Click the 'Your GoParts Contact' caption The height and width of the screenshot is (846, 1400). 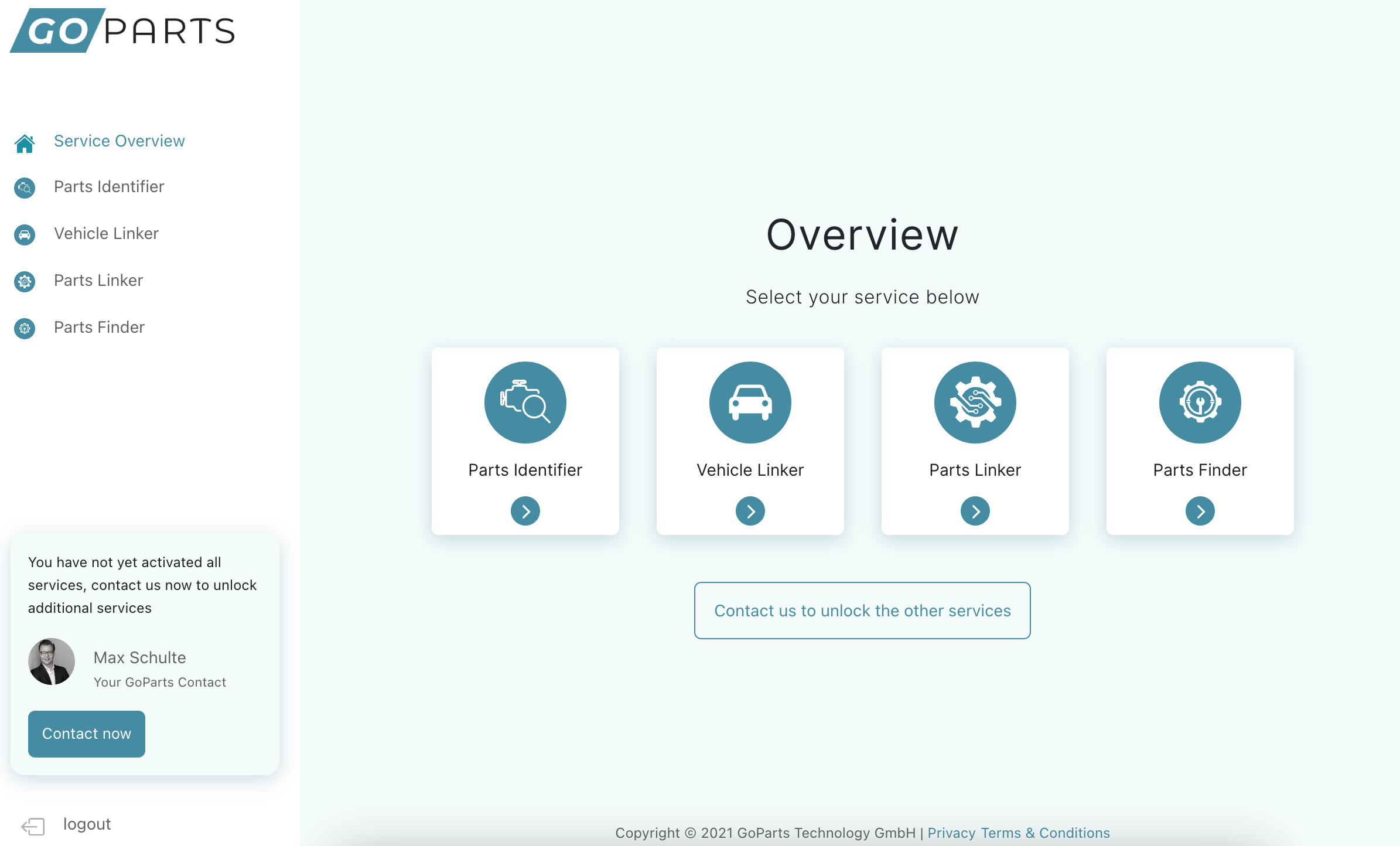[160, 682]
